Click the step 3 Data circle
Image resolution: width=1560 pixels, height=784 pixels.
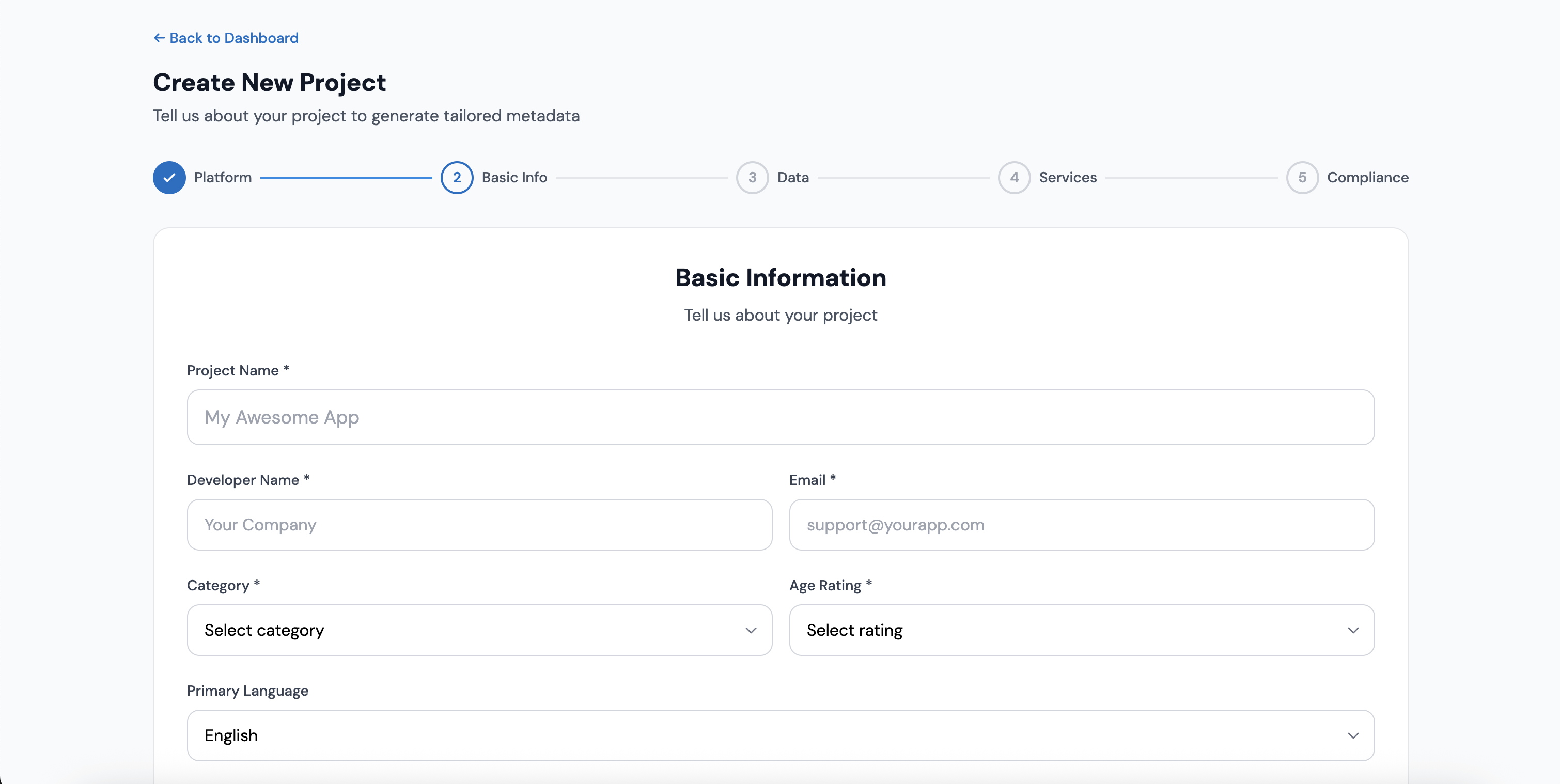(752, 177)
